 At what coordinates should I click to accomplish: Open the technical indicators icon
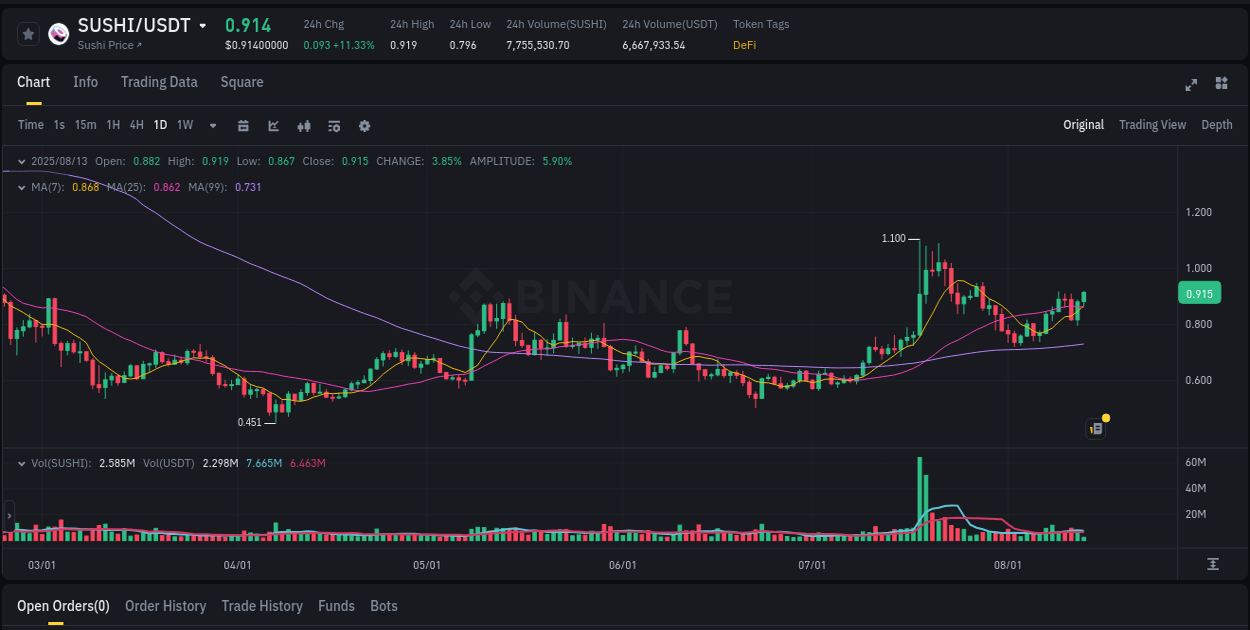[x=273, y=125]
